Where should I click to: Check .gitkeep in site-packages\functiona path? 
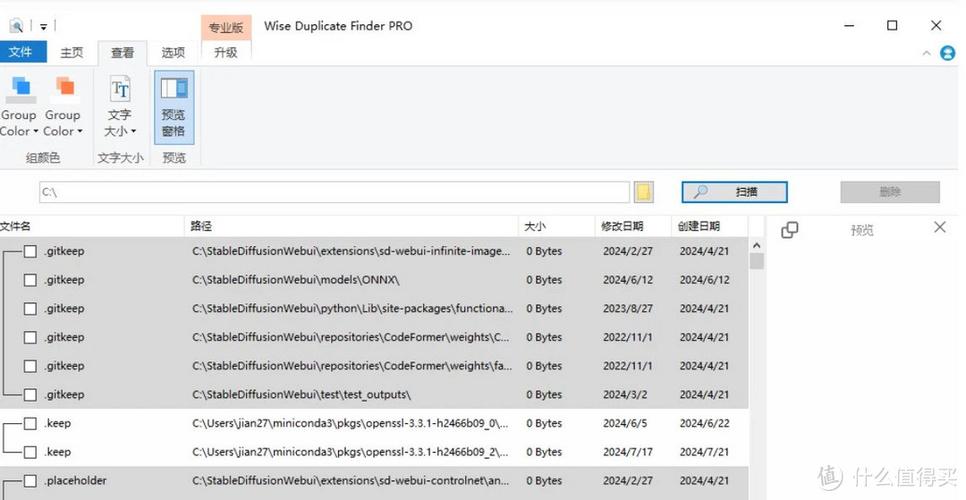point(30,308)
